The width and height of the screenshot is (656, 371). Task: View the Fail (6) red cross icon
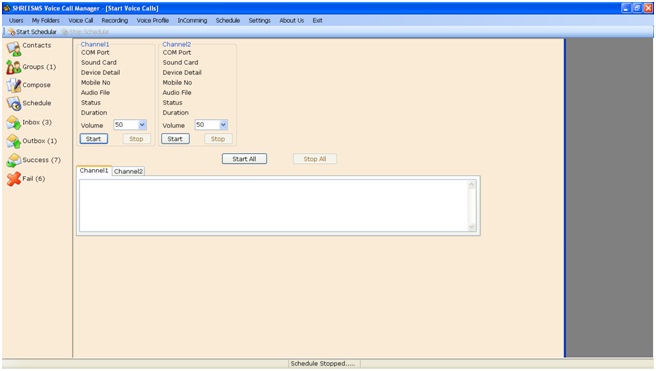click(14, 179)
